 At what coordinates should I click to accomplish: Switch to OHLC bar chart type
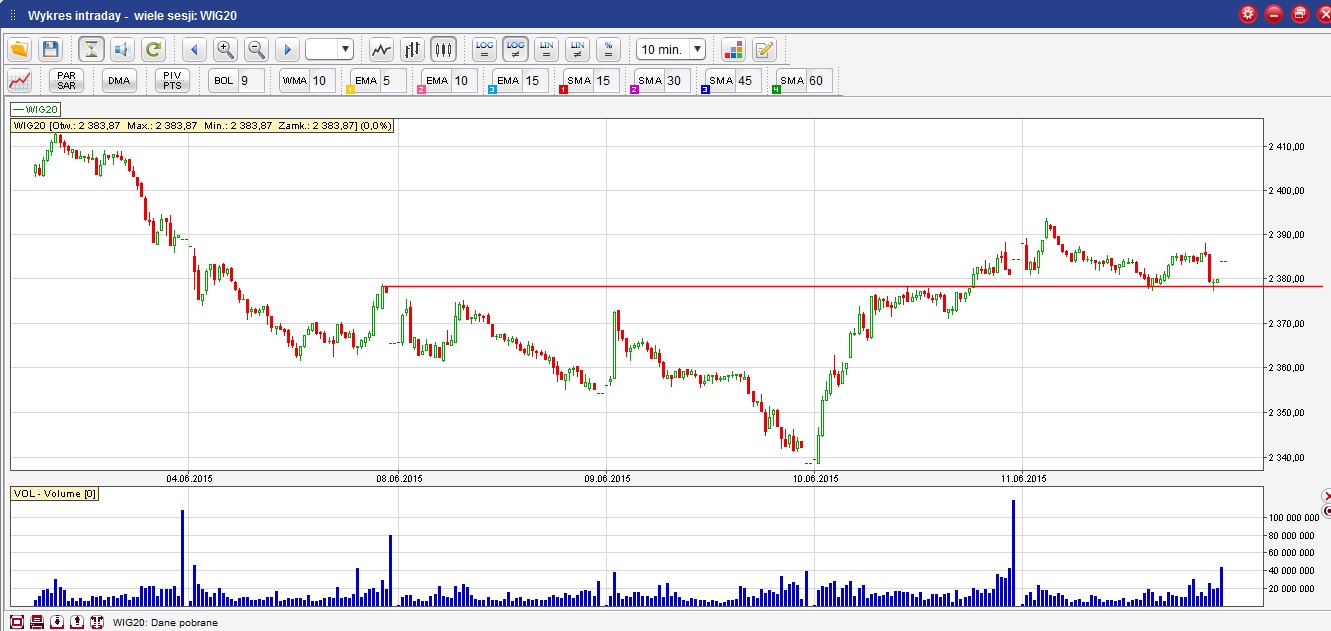412,49
